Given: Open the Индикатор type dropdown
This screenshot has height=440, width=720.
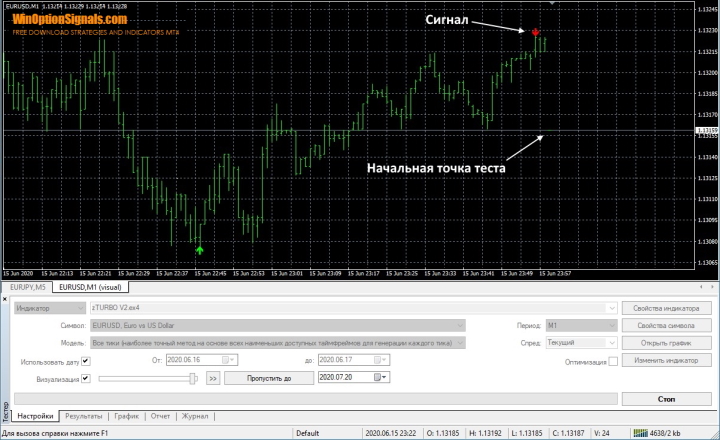Looking at the screenshot, I should pyautogui.click(x=80, y=308).
